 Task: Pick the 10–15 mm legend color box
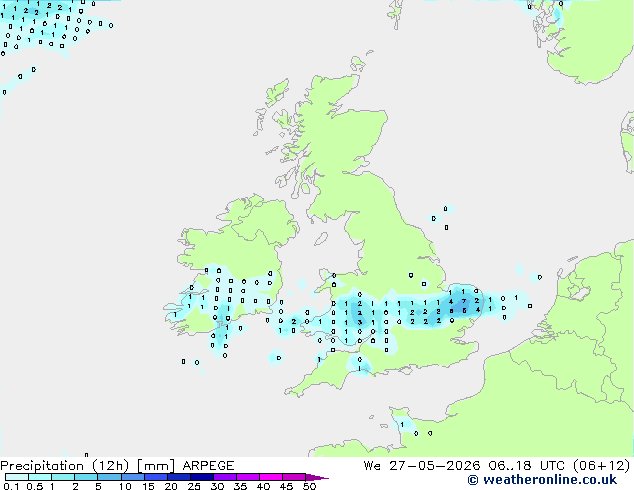[133, 477]
